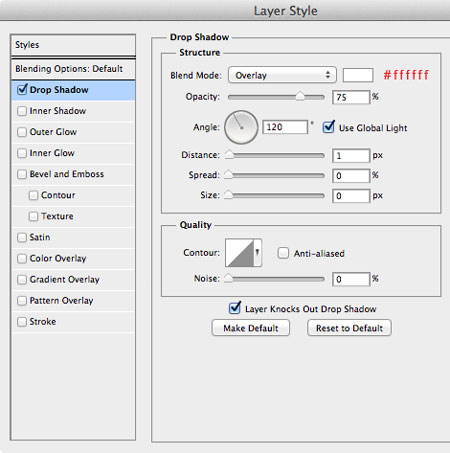This screenshot has height=453, width=450.
Task: Click the Size value field
Action: [351, 196]
